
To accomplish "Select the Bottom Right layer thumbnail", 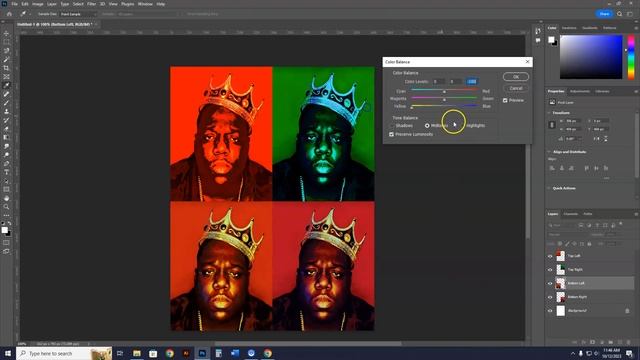I will coord(561,297).
